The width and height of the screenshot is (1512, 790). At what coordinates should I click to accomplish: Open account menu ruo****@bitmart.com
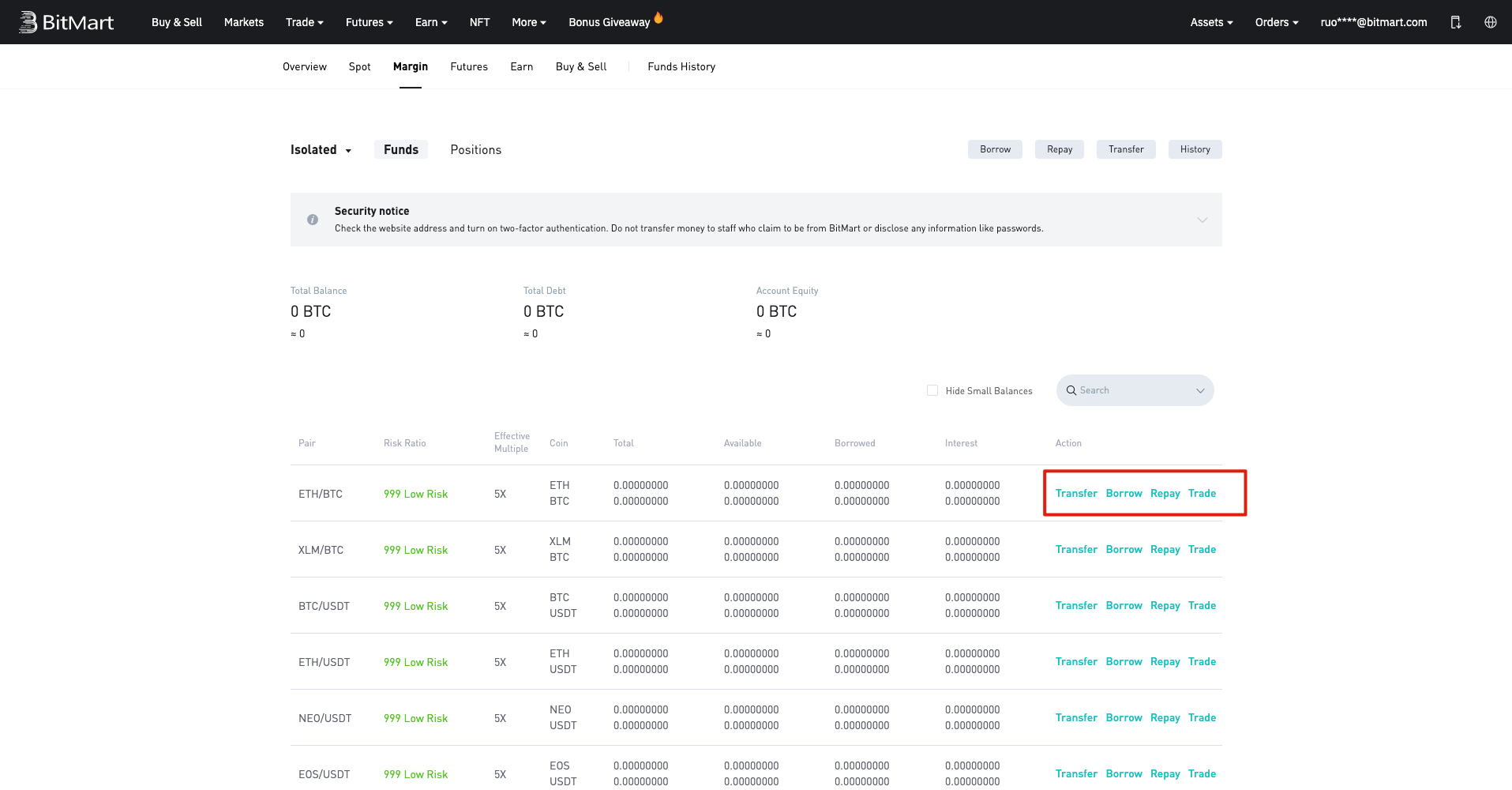pos(1374,22)
